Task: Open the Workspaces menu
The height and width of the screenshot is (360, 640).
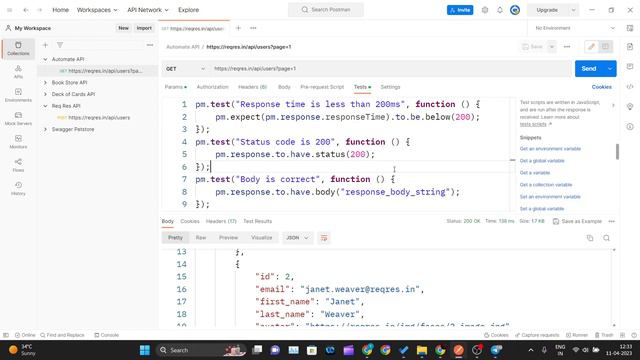Action: (97, 10)
